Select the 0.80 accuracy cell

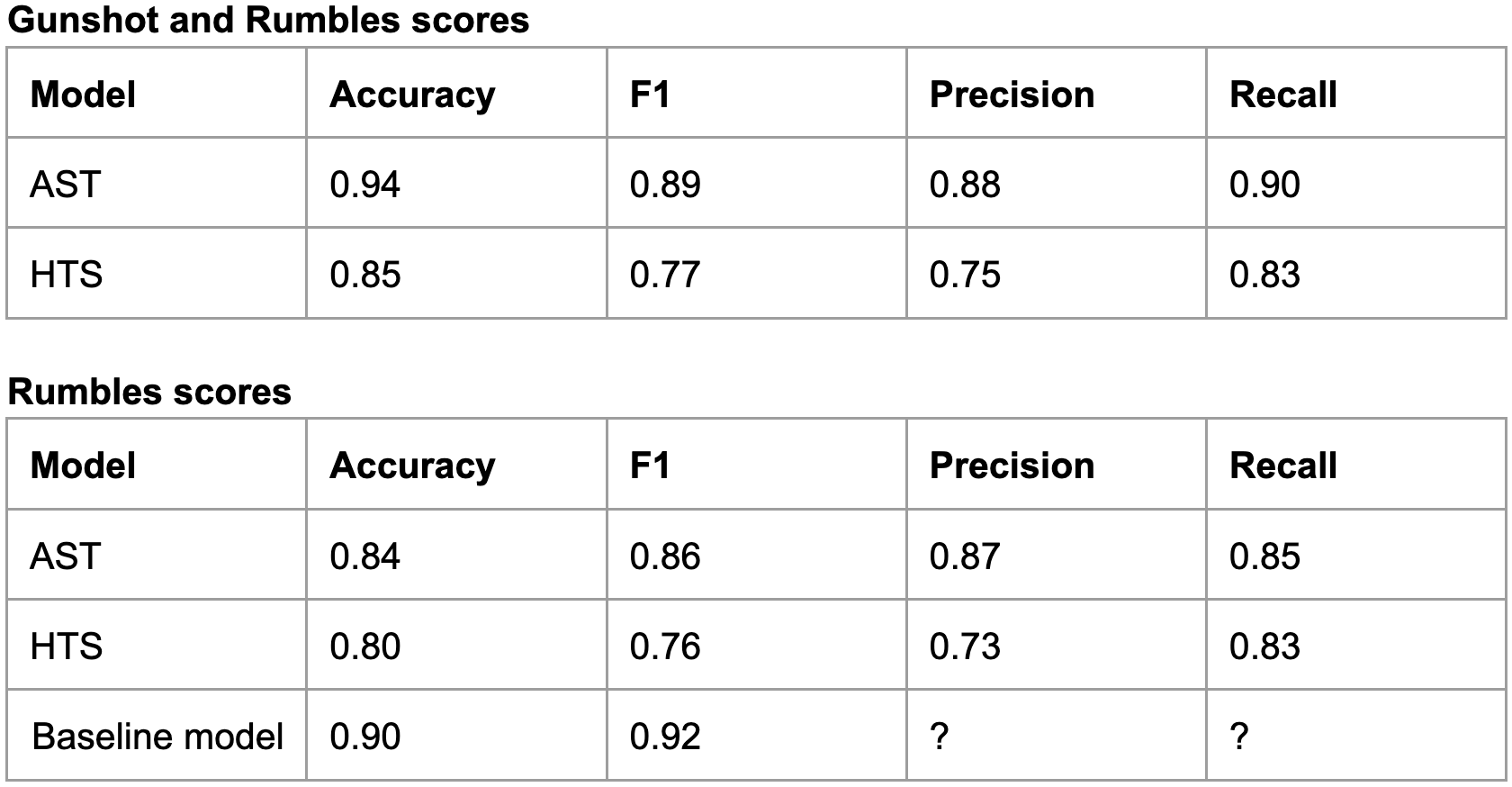click(x=365, y=646)
